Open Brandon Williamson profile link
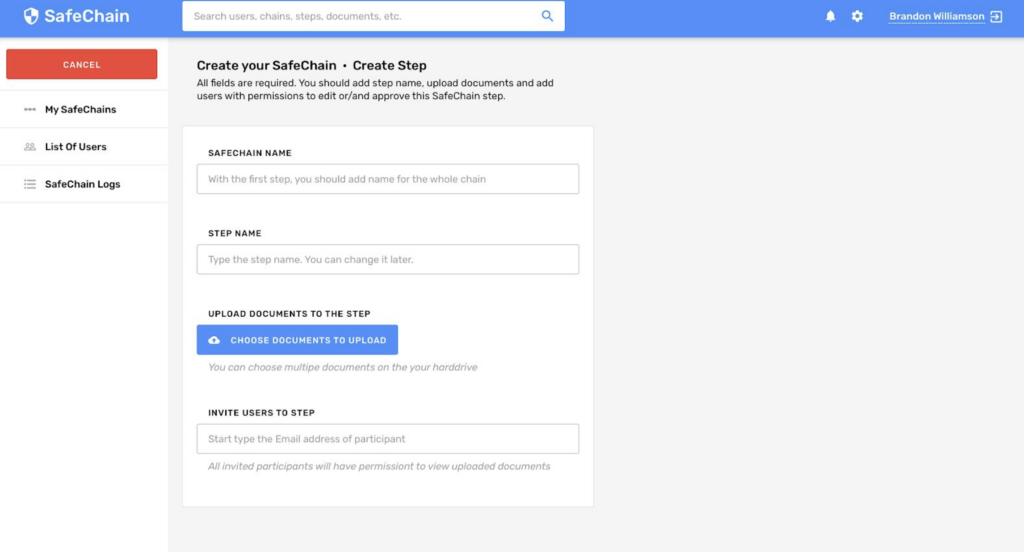 coord(936,16)
